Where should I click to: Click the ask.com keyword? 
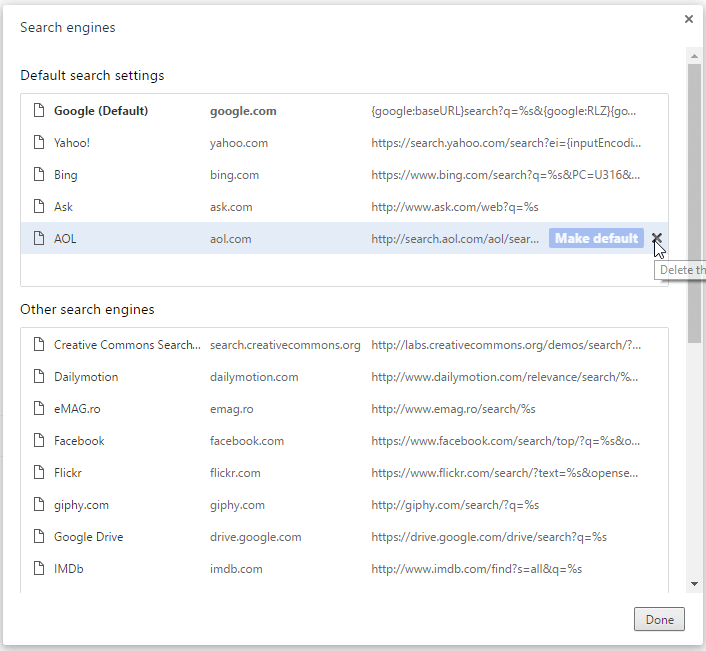pyautogui.click(x=231, y=207)
